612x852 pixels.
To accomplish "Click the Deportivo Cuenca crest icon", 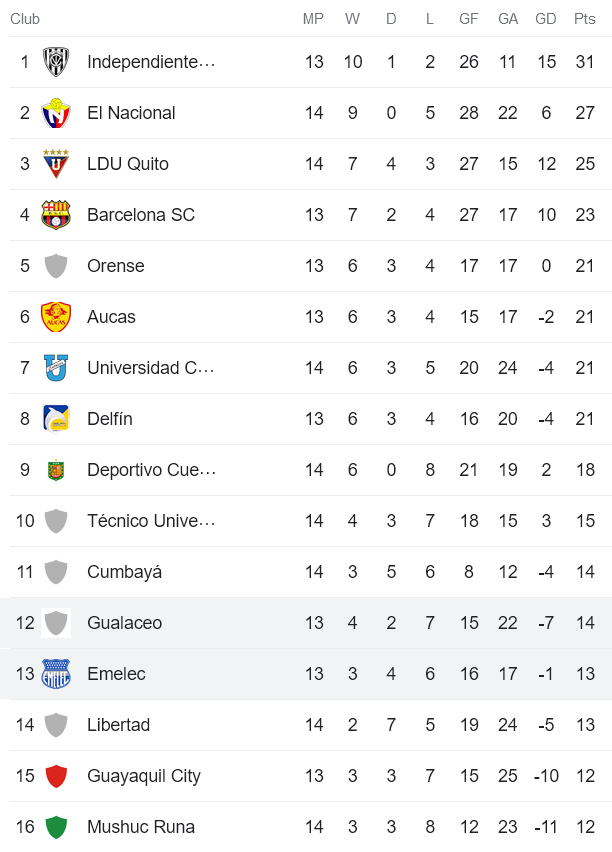I will tap(56, 470).
